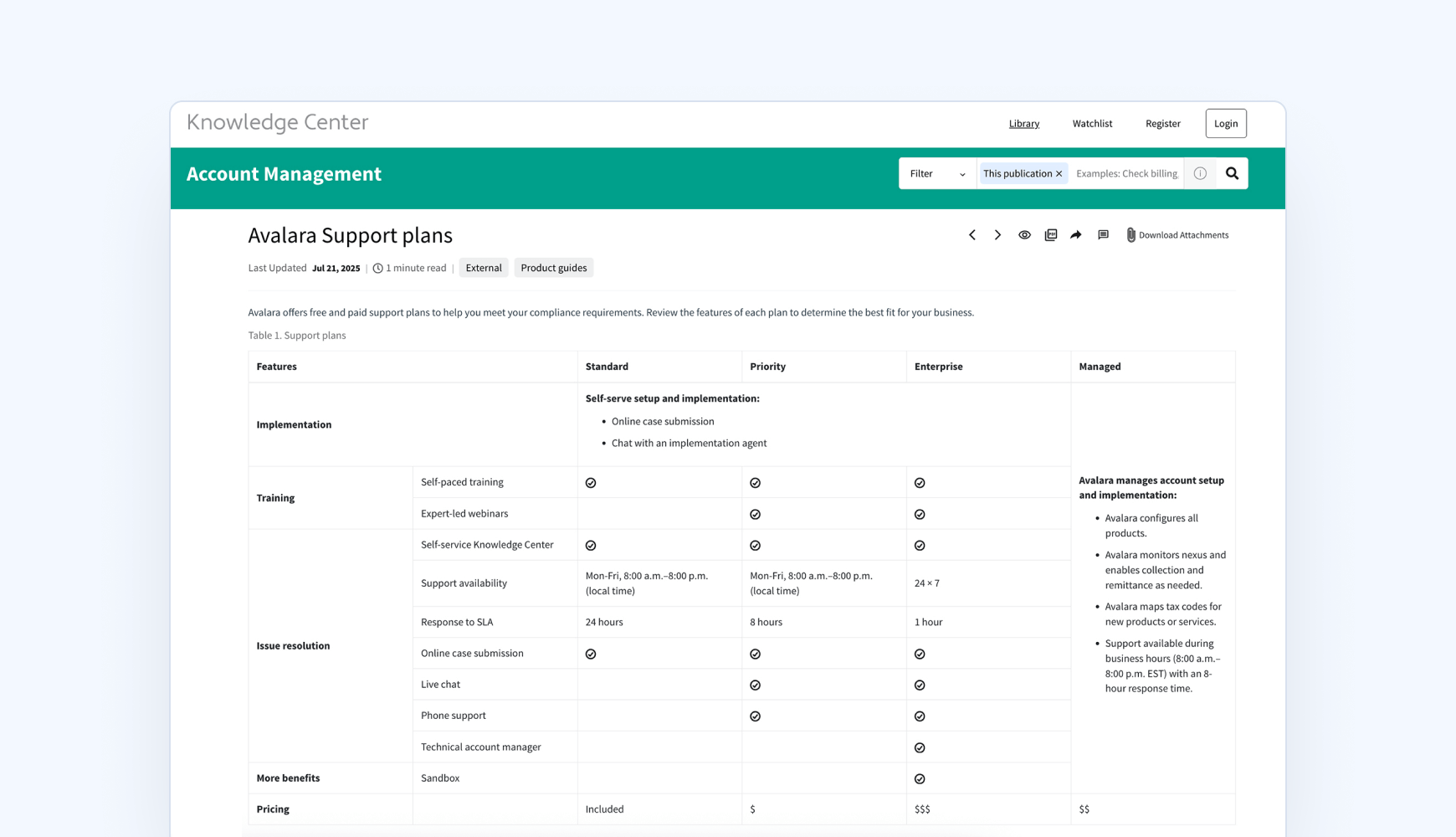
Task: Share the Avalara Support plans article
Action: pos(1075,235)
